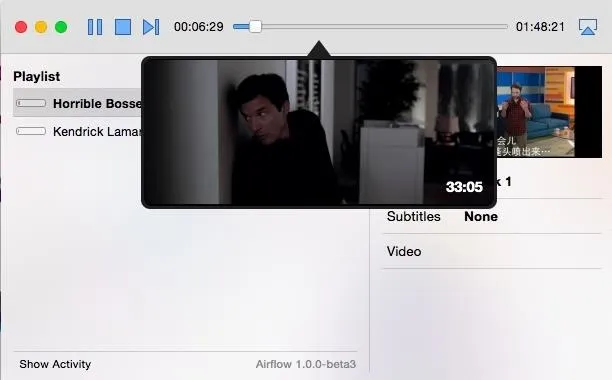Click the current video thumbnail on right
This screenshot has height=380, width=612.
tap(549, 112)
